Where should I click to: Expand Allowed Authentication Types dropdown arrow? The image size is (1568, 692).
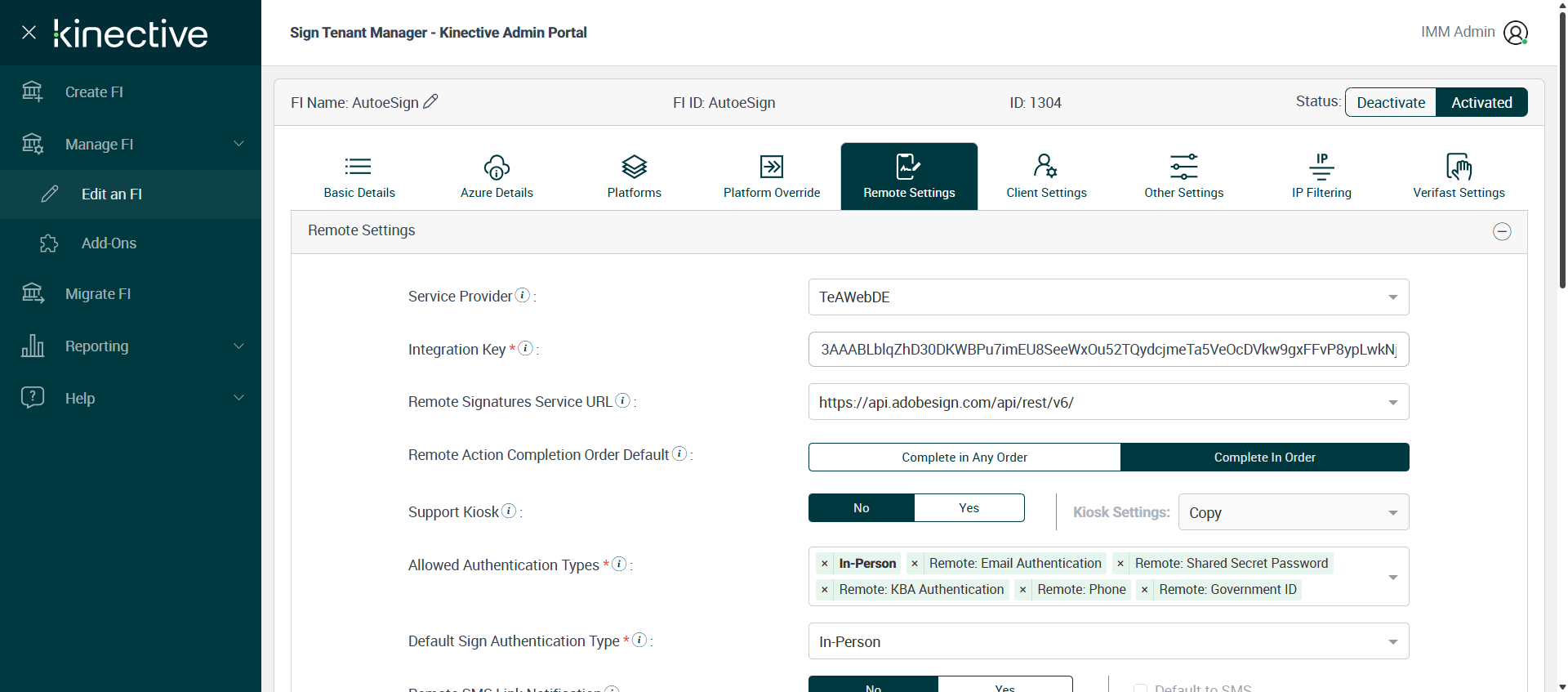(1393, 577)
